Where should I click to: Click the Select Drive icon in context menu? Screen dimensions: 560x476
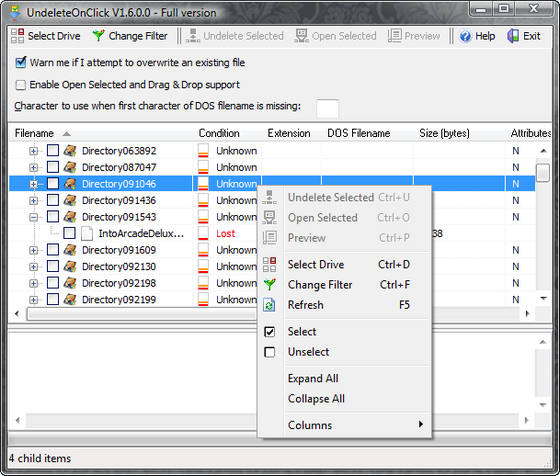click(269, 265)
